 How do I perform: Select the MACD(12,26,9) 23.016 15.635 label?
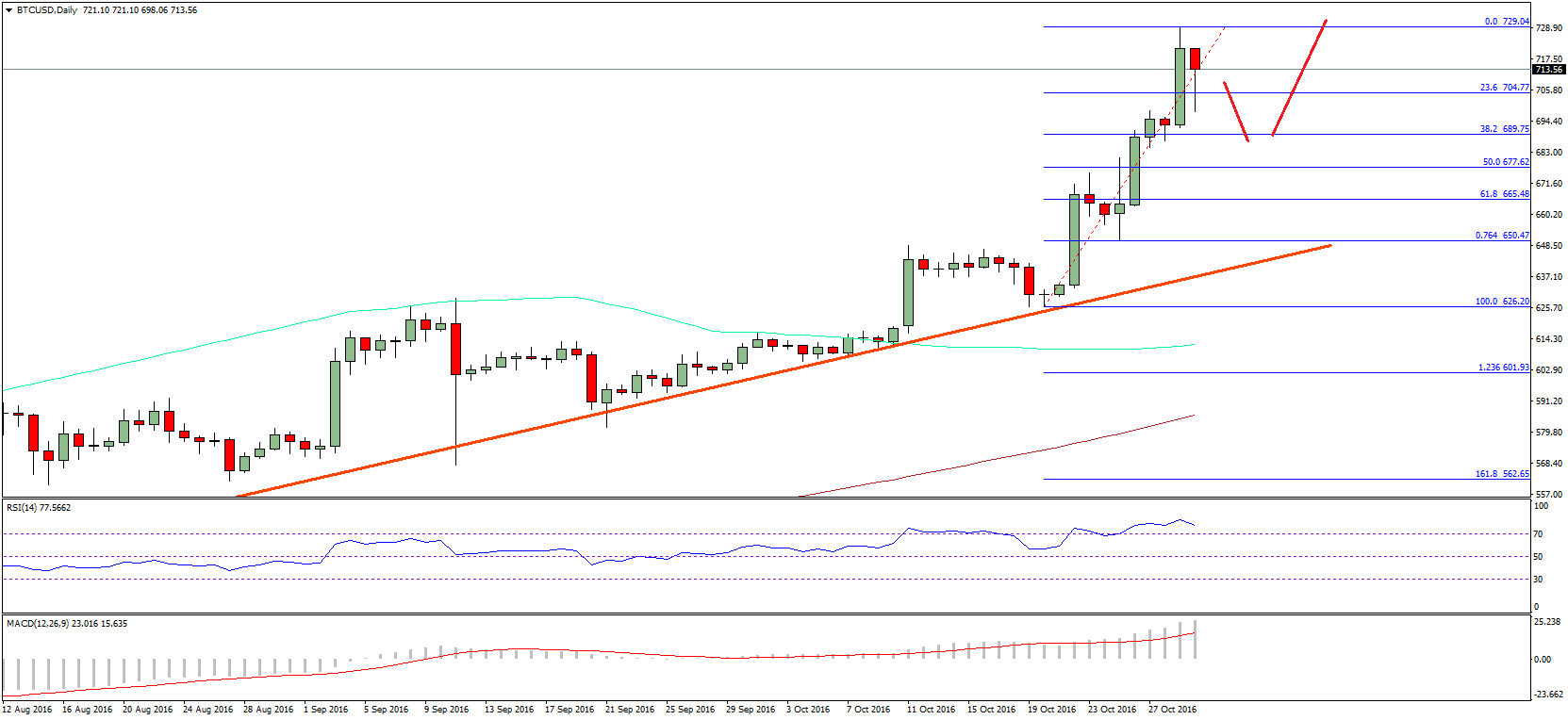pyautogui.click(x=67, y=624)
